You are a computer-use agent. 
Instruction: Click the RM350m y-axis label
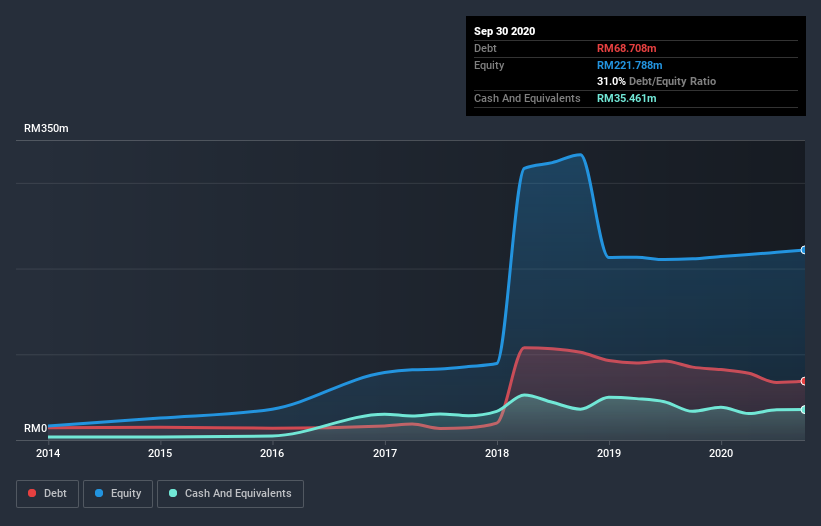46,128
